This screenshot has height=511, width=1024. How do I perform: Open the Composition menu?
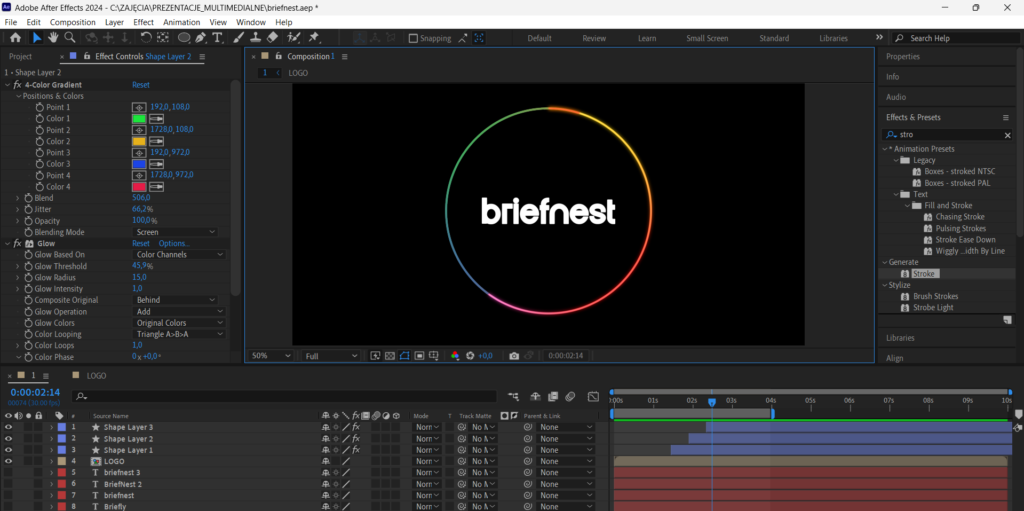(72, 22)
